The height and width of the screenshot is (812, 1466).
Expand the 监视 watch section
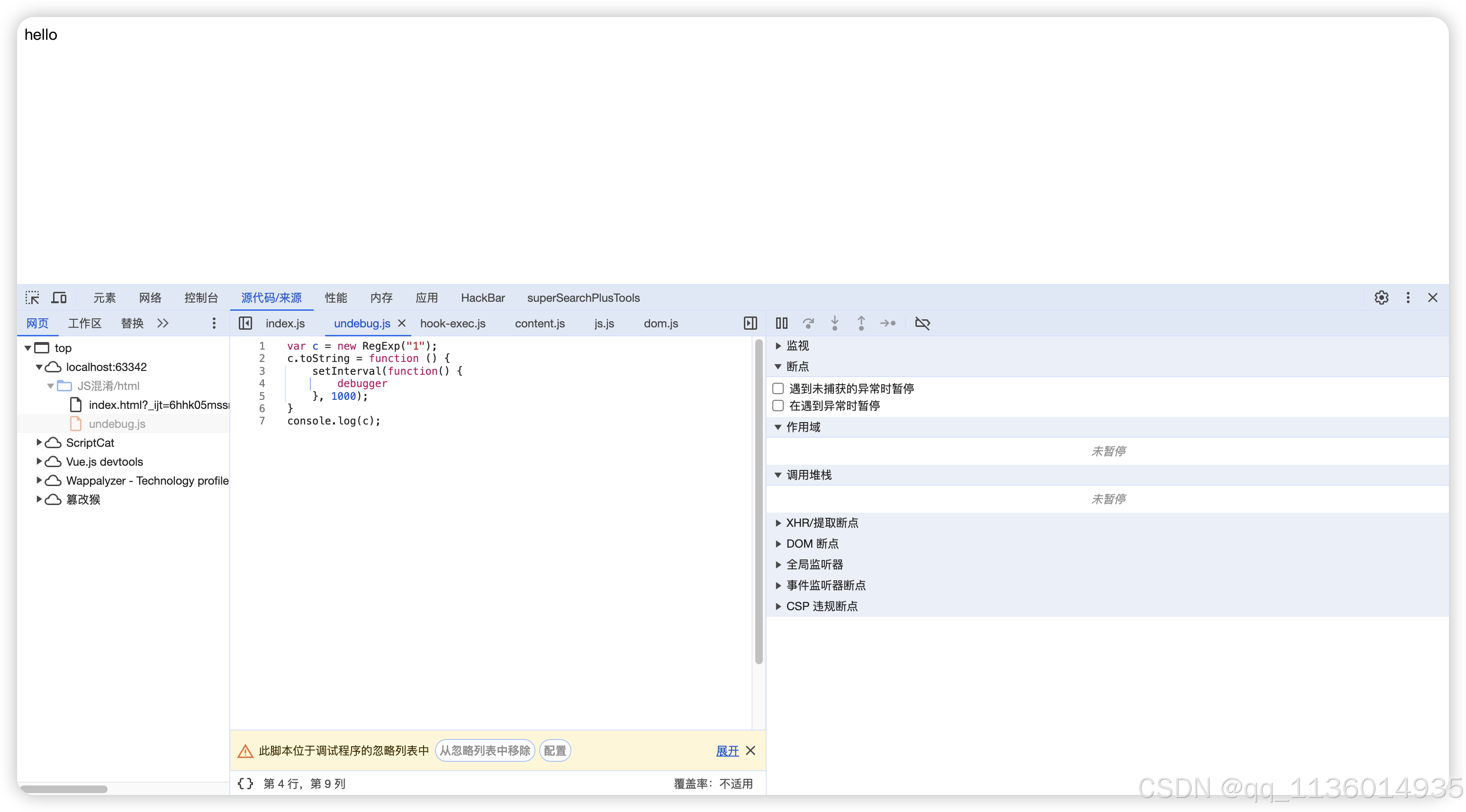point(797,345)
